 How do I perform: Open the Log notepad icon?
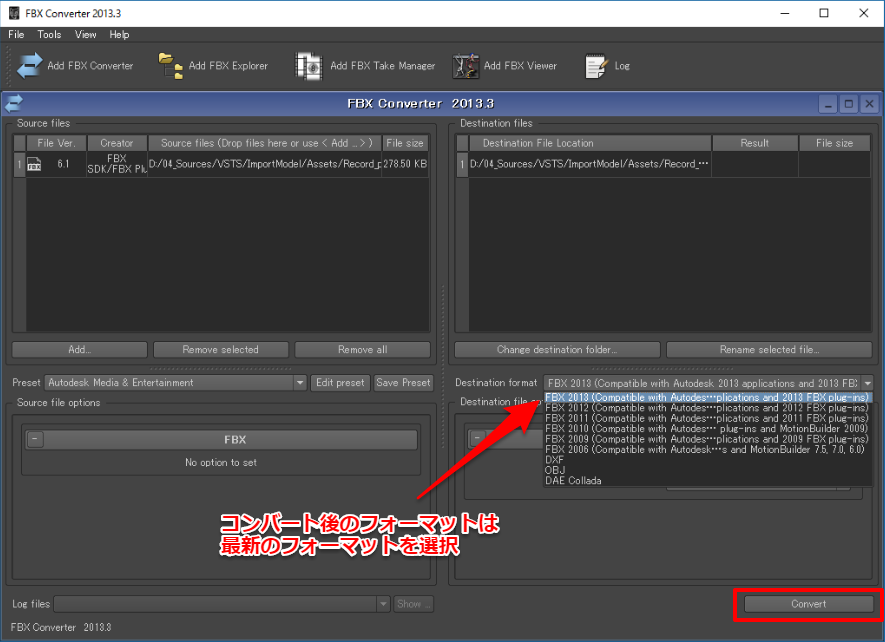point(595,66)
